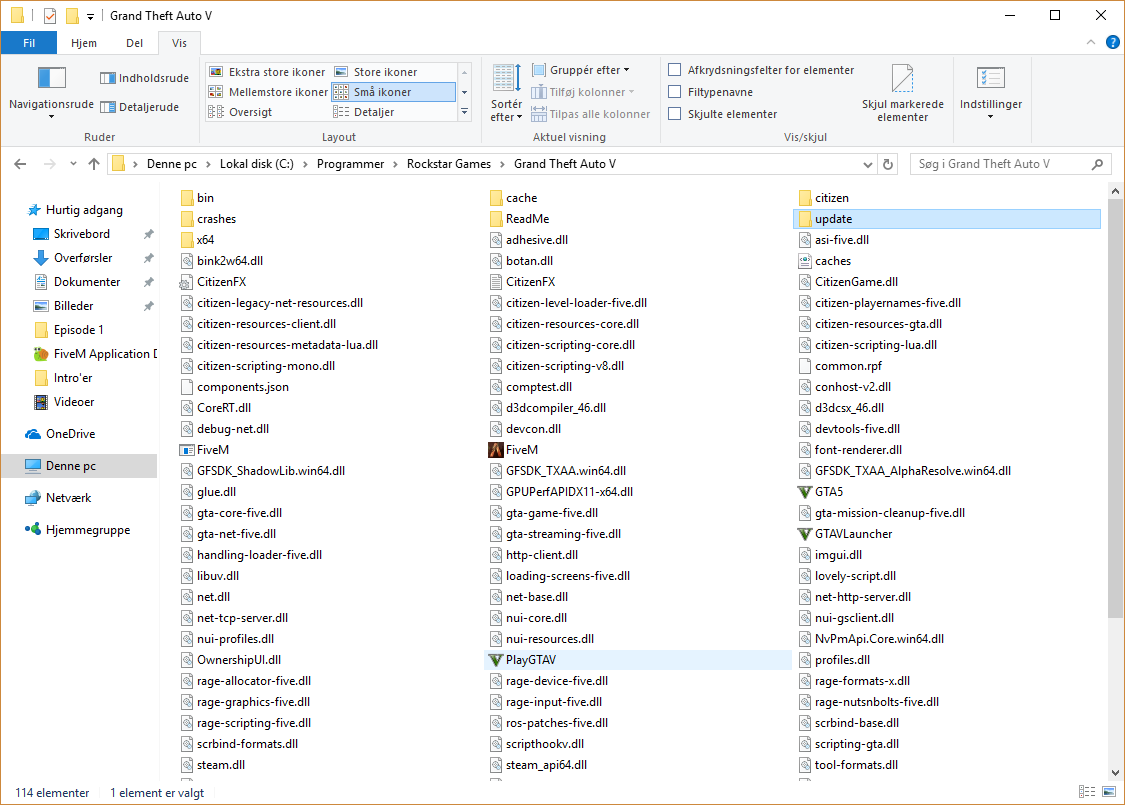Collapse the ribbon with the chevron
This screenshot has height=805, width=1125.
[1091, 42]
